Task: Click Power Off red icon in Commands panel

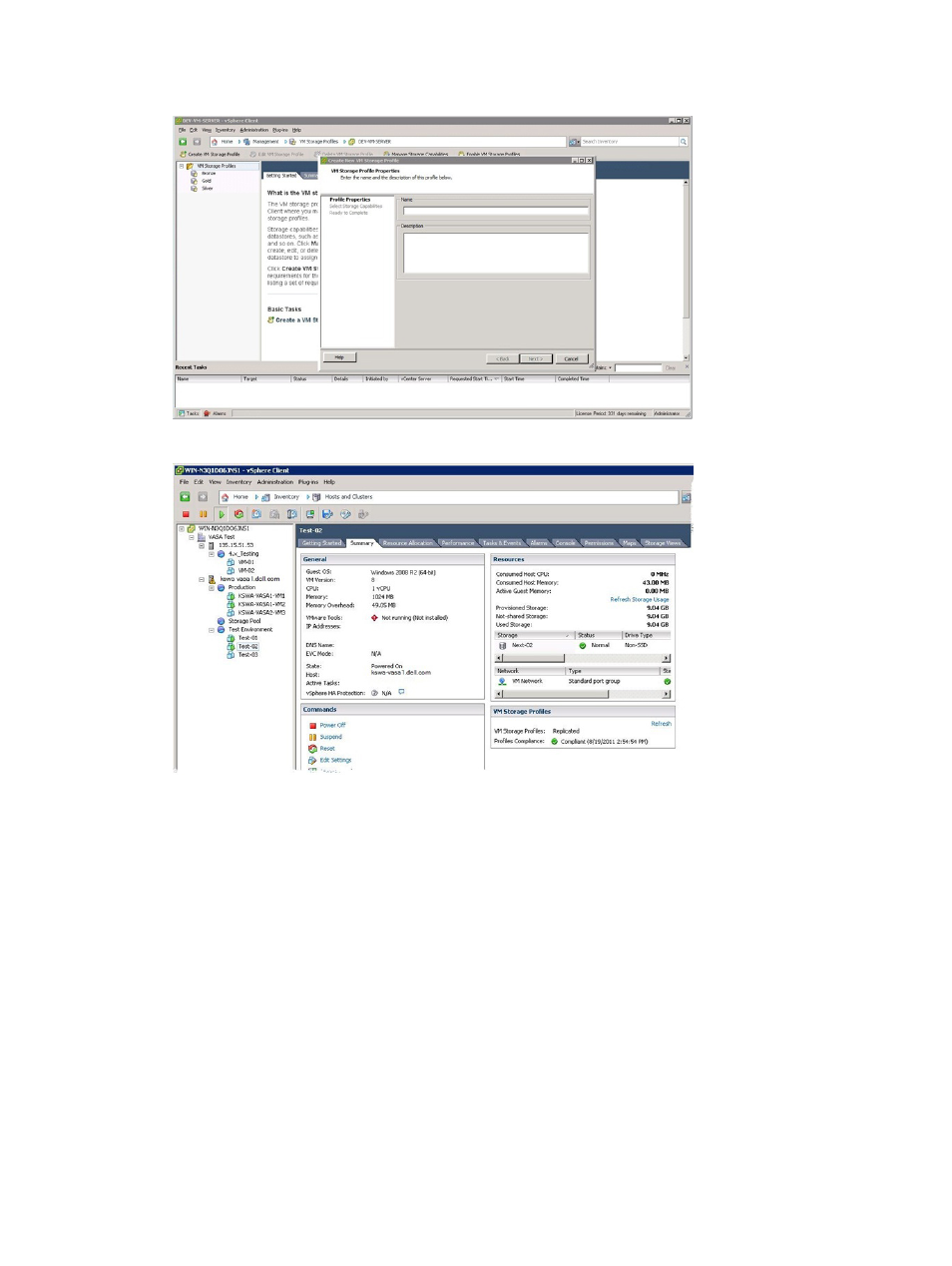Action: (312, 726)
